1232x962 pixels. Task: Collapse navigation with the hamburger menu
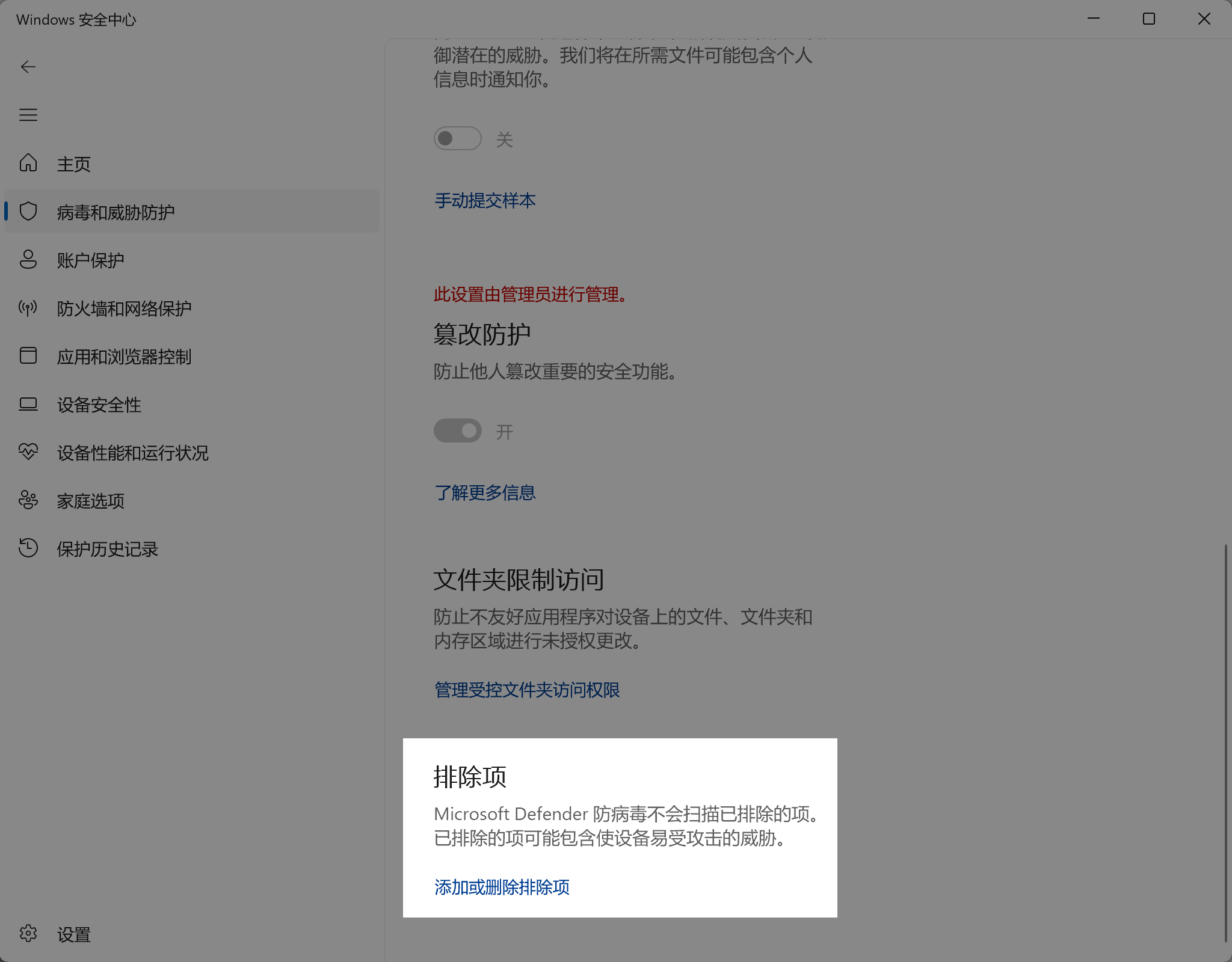(28, 115)
